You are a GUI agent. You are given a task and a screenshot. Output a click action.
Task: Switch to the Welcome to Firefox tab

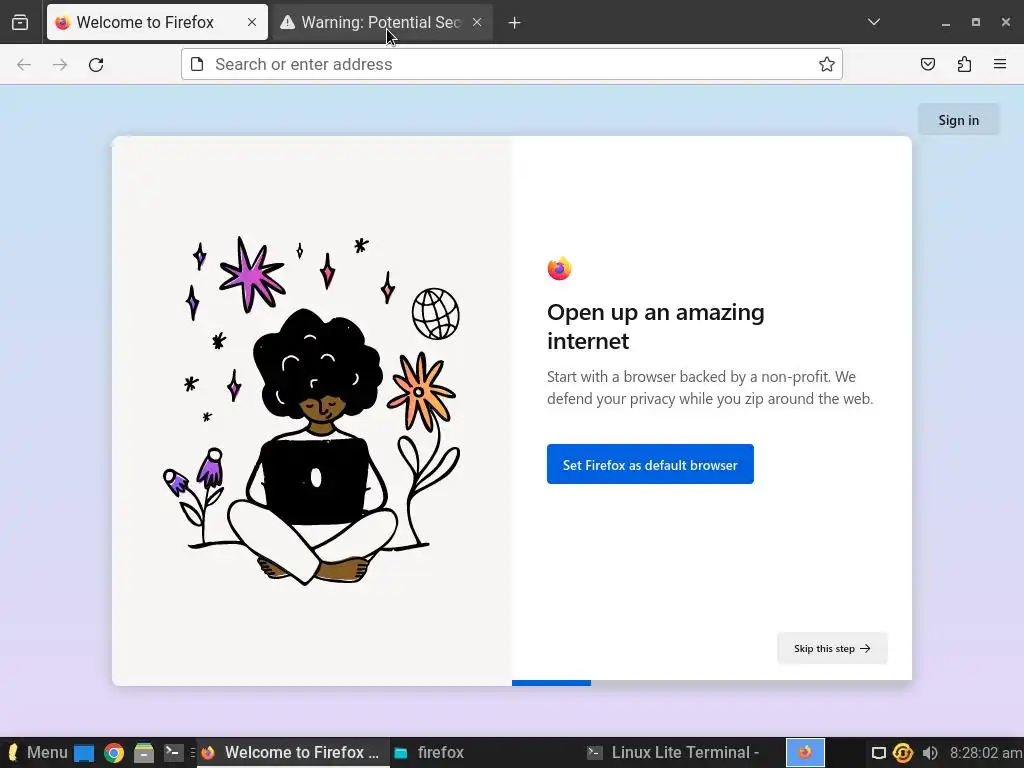157,22
